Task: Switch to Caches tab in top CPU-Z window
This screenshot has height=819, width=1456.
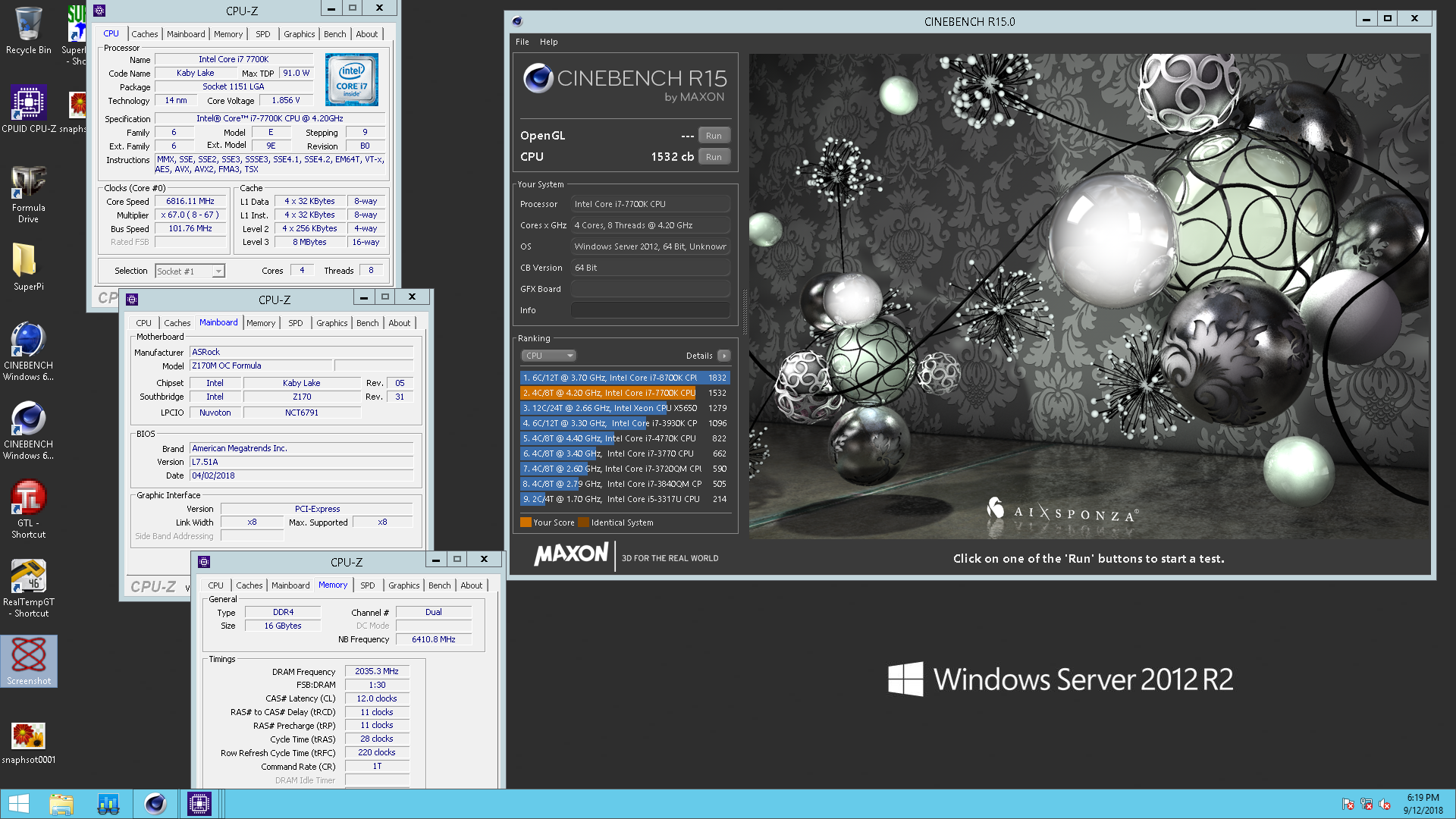Action: pyautogui.click(x=144, y=34)
